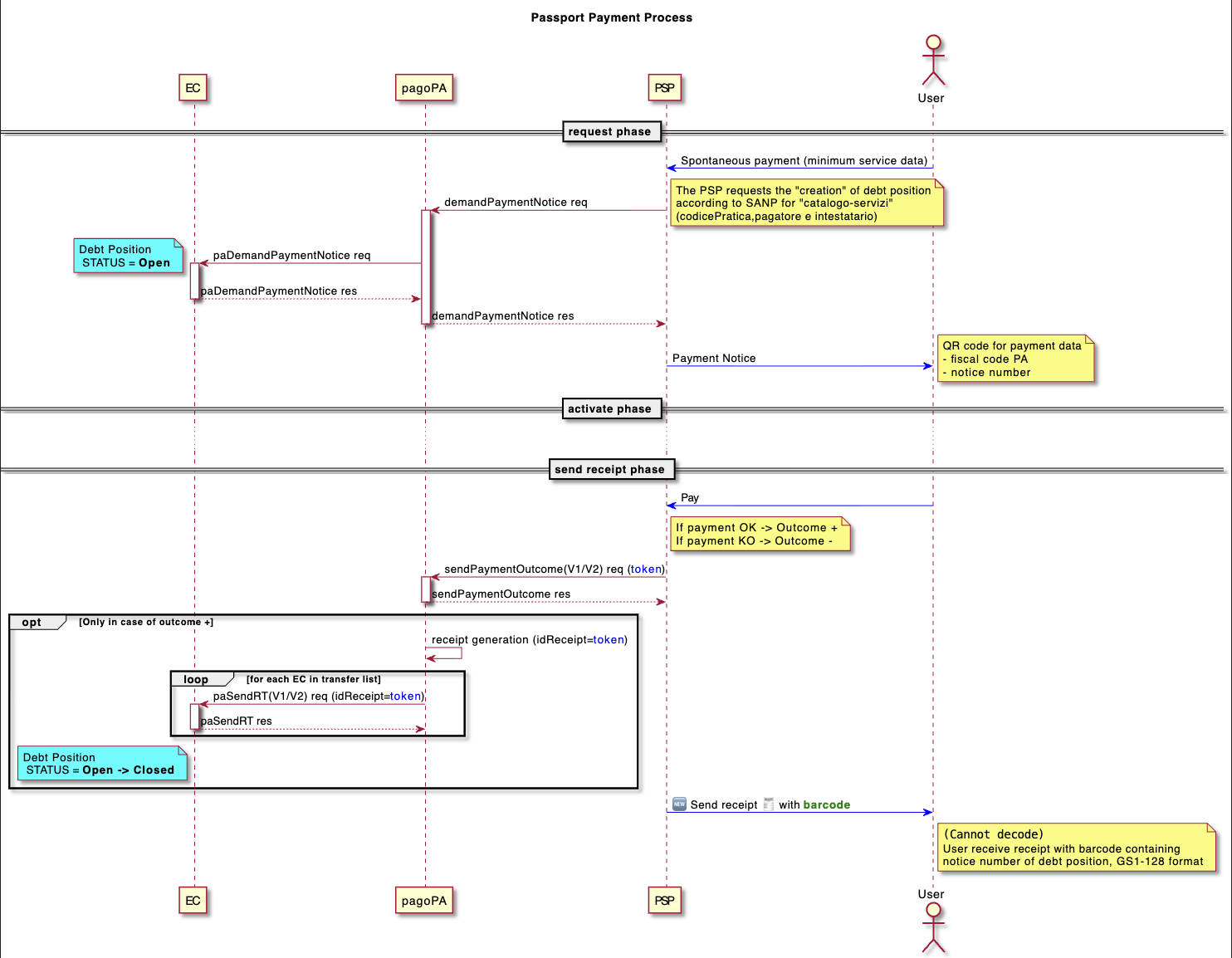Select the top PSP participant box
The image size is (1232, 958).
(664, 88)
